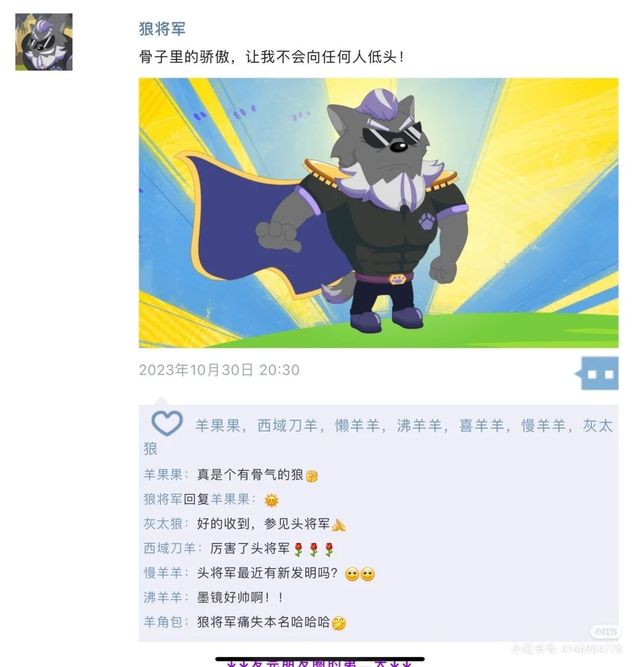This screenshot has height=667, width=640.
Task: View the posted wolf general image
Action: pos(378,213)
